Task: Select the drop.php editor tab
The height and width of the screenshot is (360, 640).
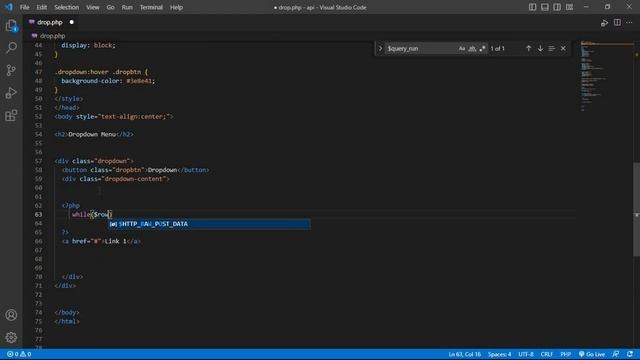Action: 50,22
